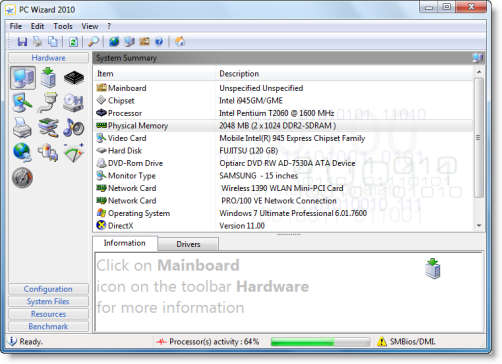Click the vertical scrollbar thumb of summary list
This screenshot has width=502, height=364.
(x=479, y=138)
